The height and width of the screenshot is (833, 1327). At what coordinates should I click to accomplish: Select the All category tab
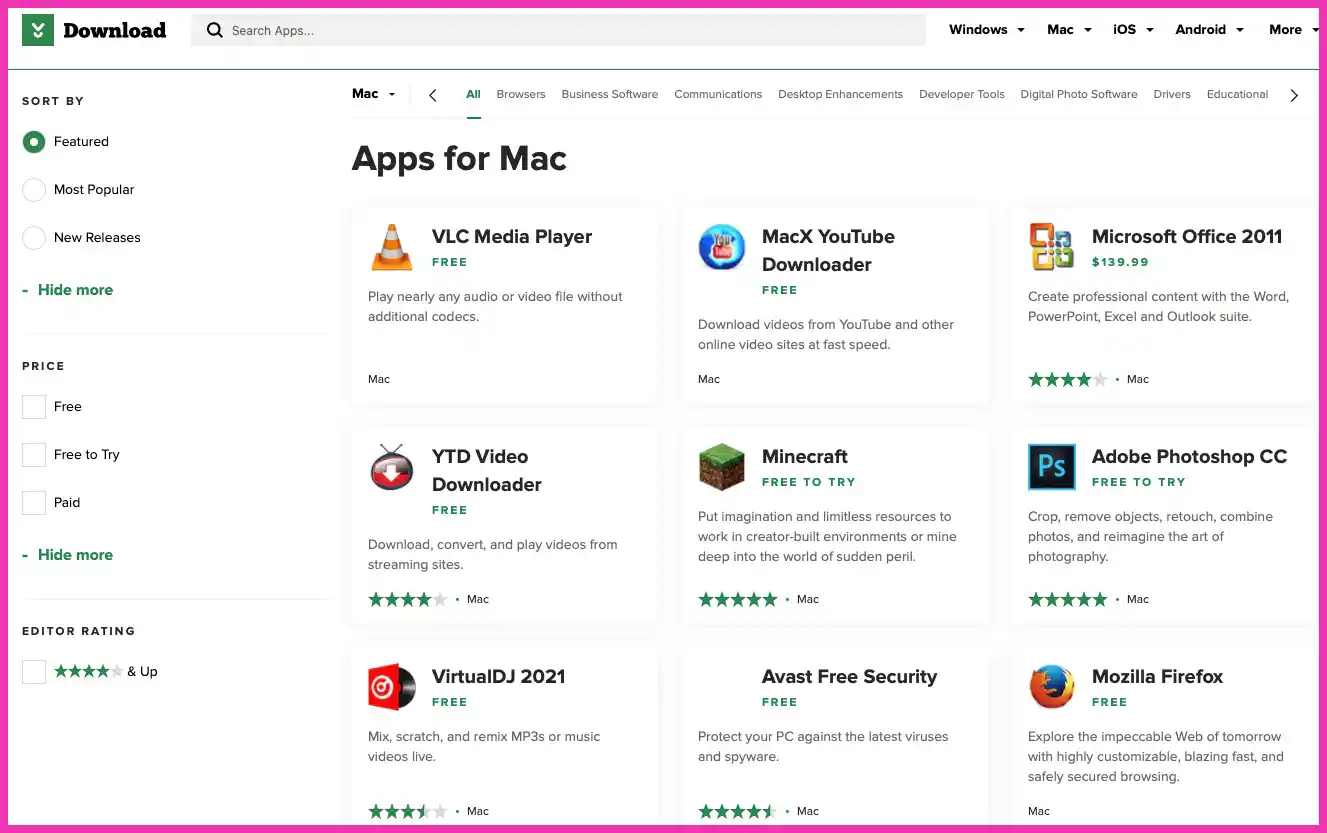pyautogui.click(x=473, y=94)
